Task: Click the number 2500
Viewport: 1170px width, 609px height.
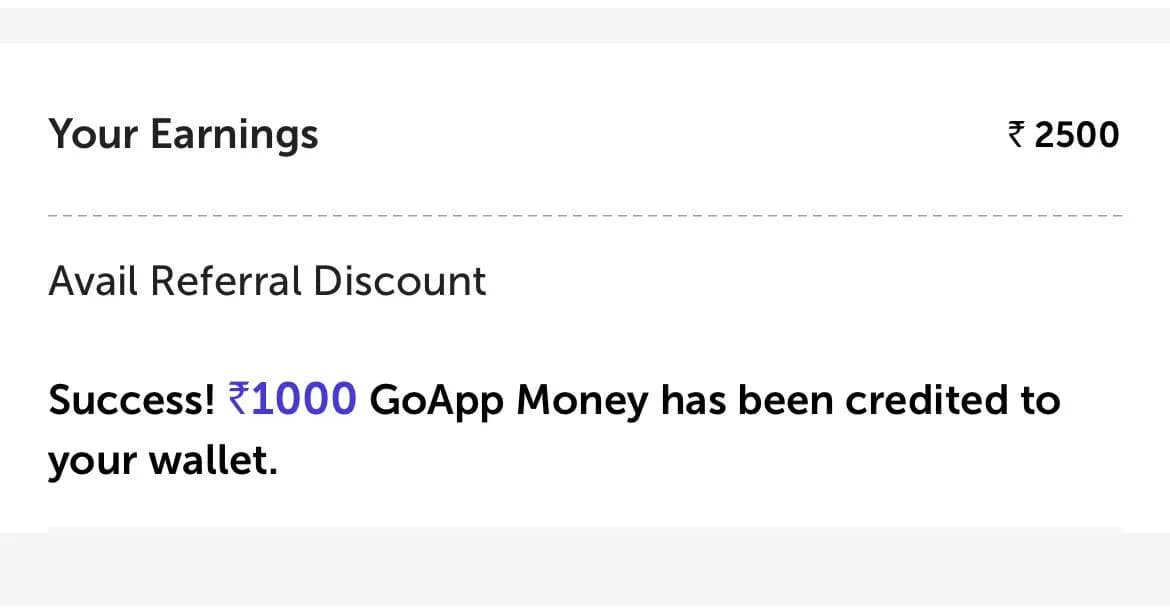Action: (1077, 135)
